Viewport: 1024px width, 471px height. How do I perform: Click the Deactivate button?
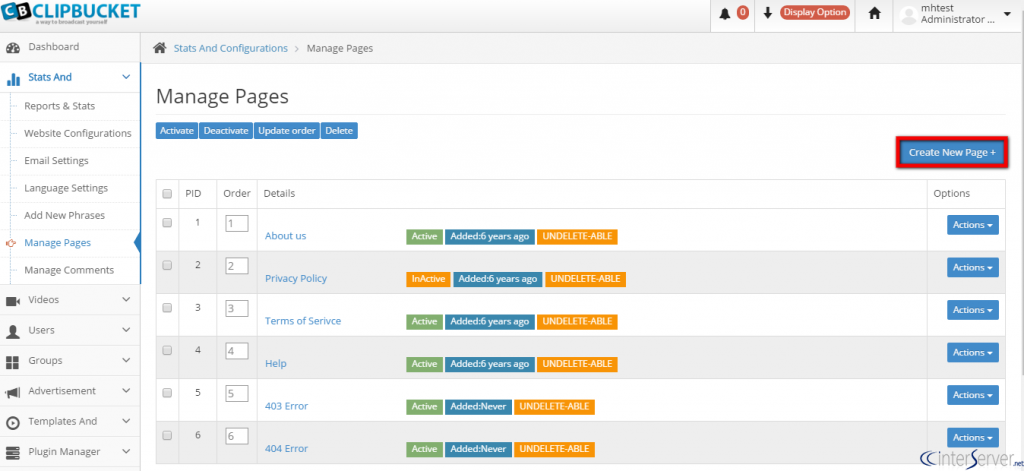(x=226, y=131)
